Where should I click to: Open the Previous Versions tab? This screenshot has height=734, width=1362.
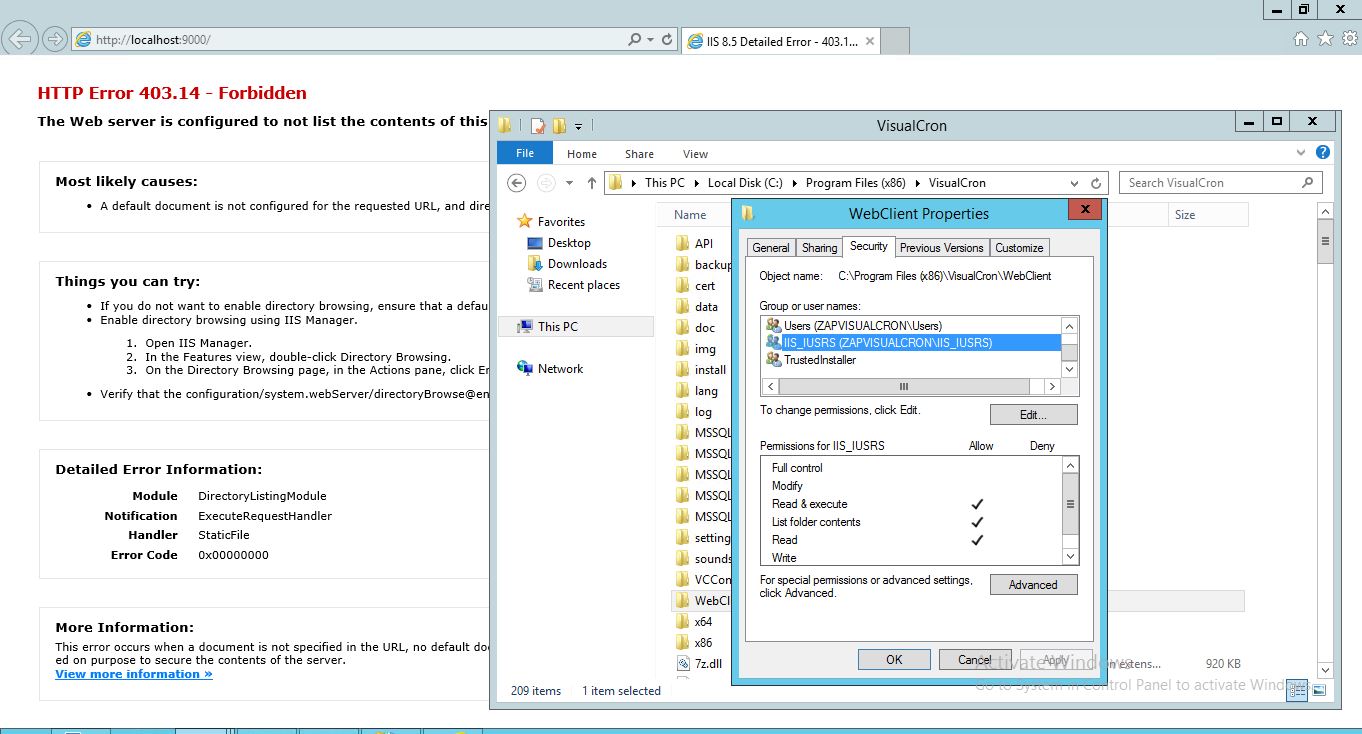[x=941, y=248]
